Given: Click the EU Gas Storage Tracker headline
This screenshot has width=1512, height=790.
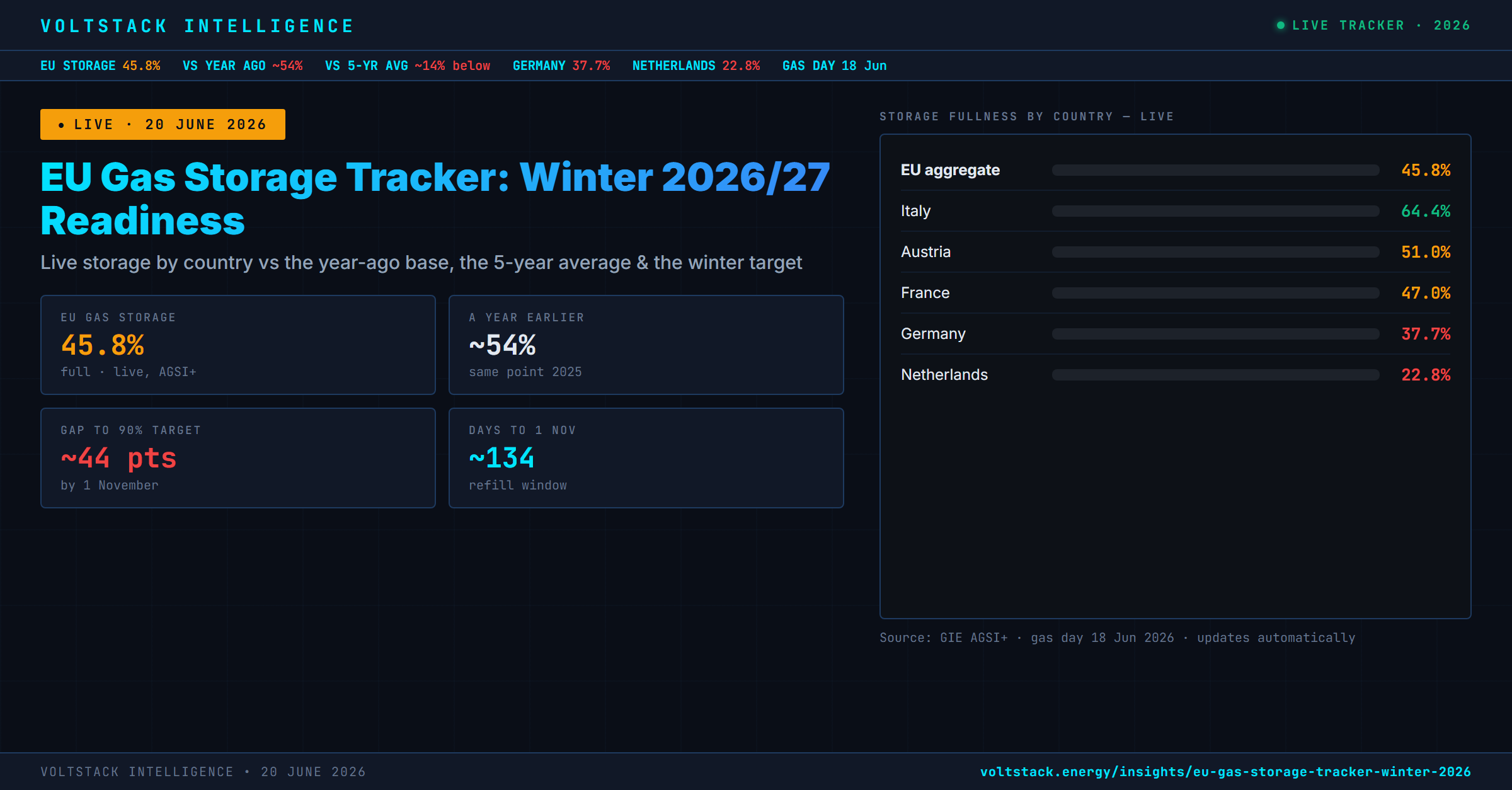Looking at the screenshot, I should click(x=435, y=198).
